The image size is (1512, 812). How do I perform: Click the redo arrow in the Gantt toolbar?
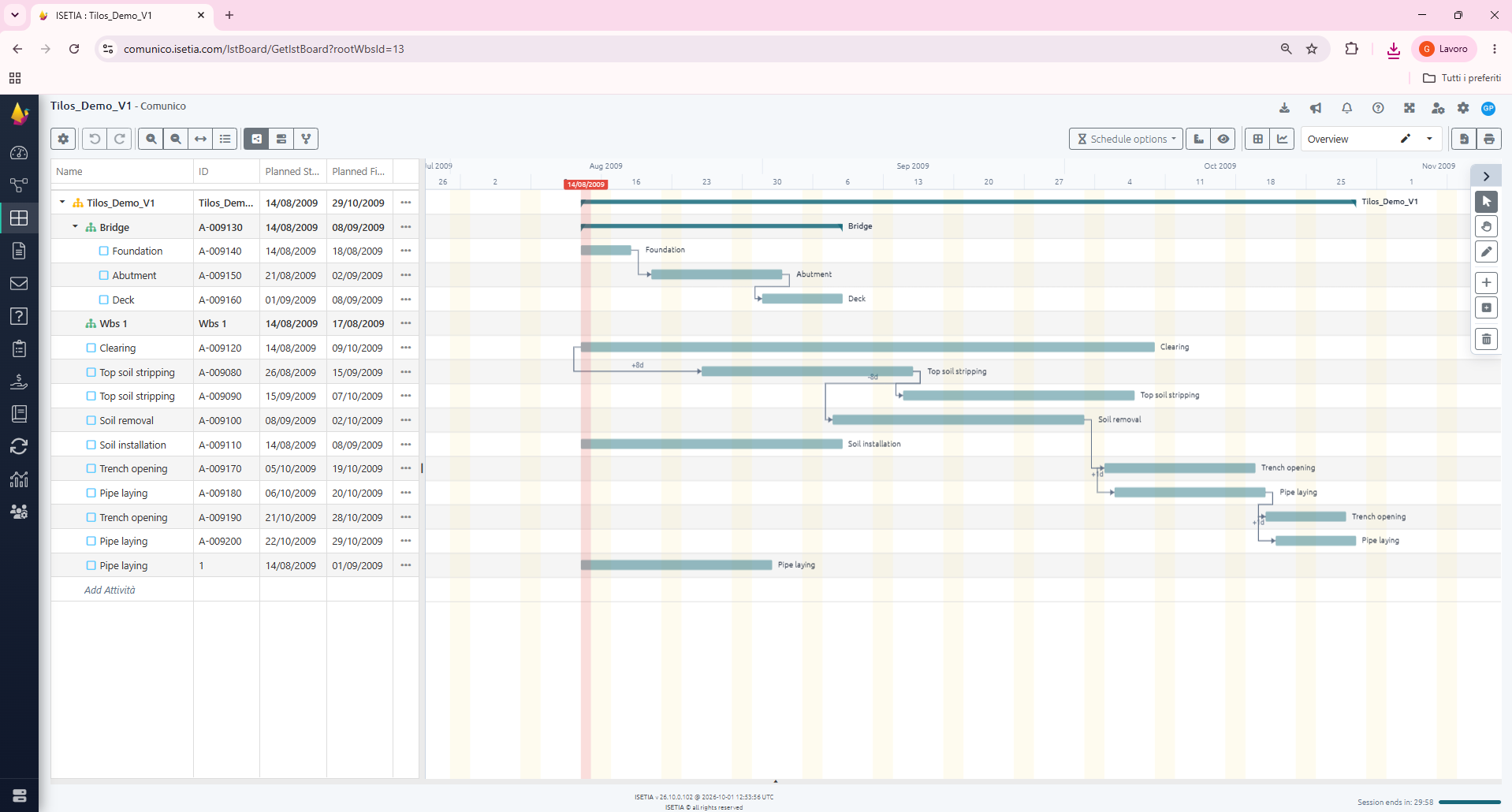pos(120,139)
